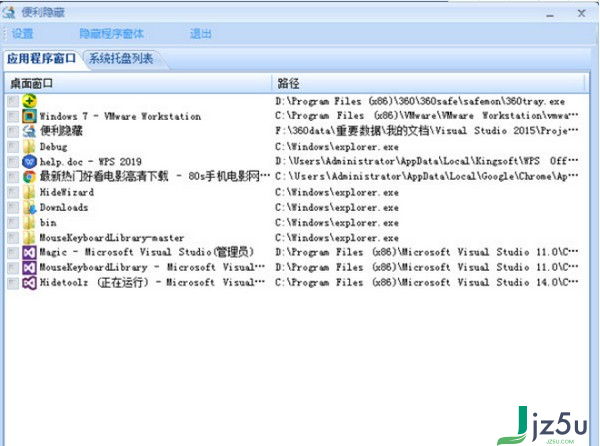Switch to the 应用程序窗口 tab
The image size is (600, 446).
42,59
